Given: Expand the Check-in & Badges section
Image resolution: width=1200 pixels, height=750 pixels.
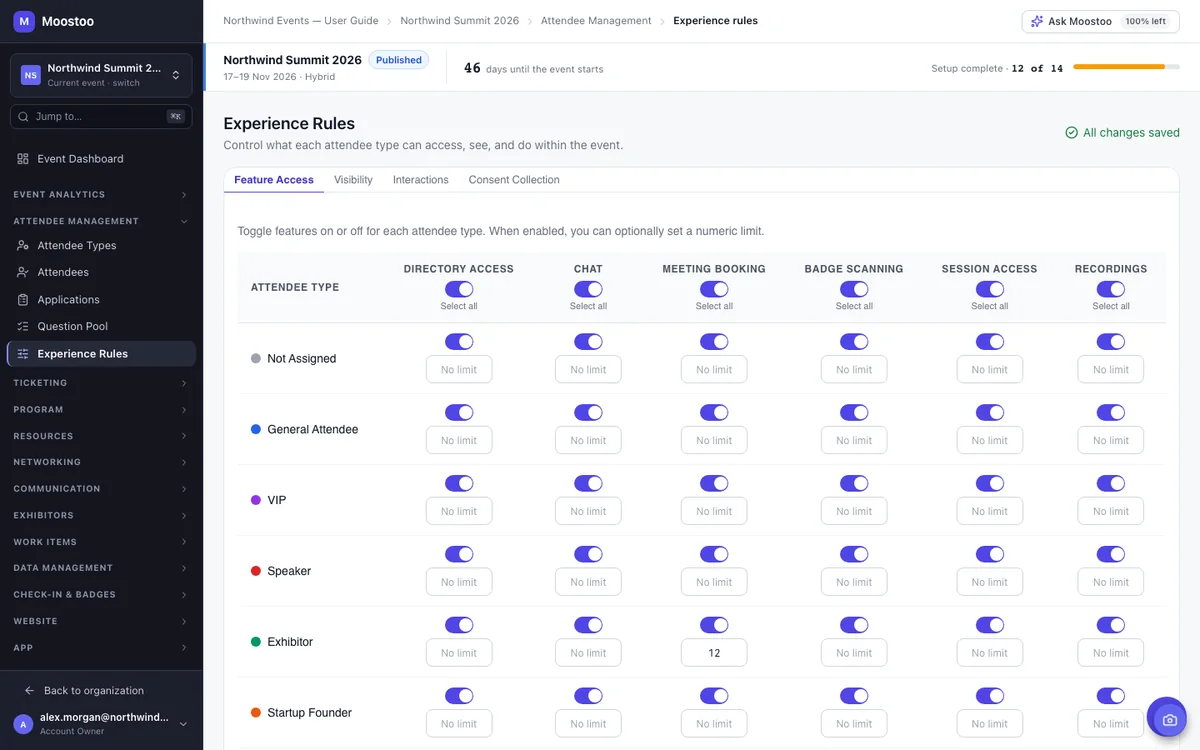Looking at the screenshot, I should coord(101,595).
